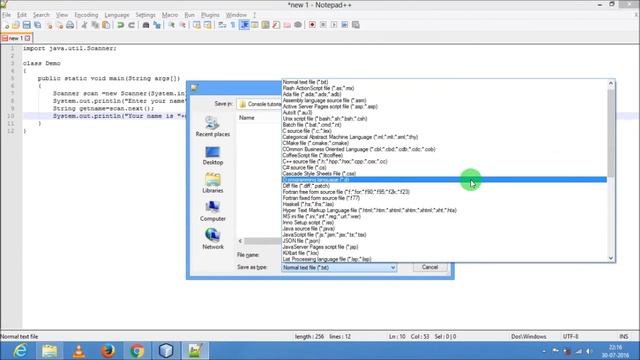Open the Plugins menu

pos(210,15)
